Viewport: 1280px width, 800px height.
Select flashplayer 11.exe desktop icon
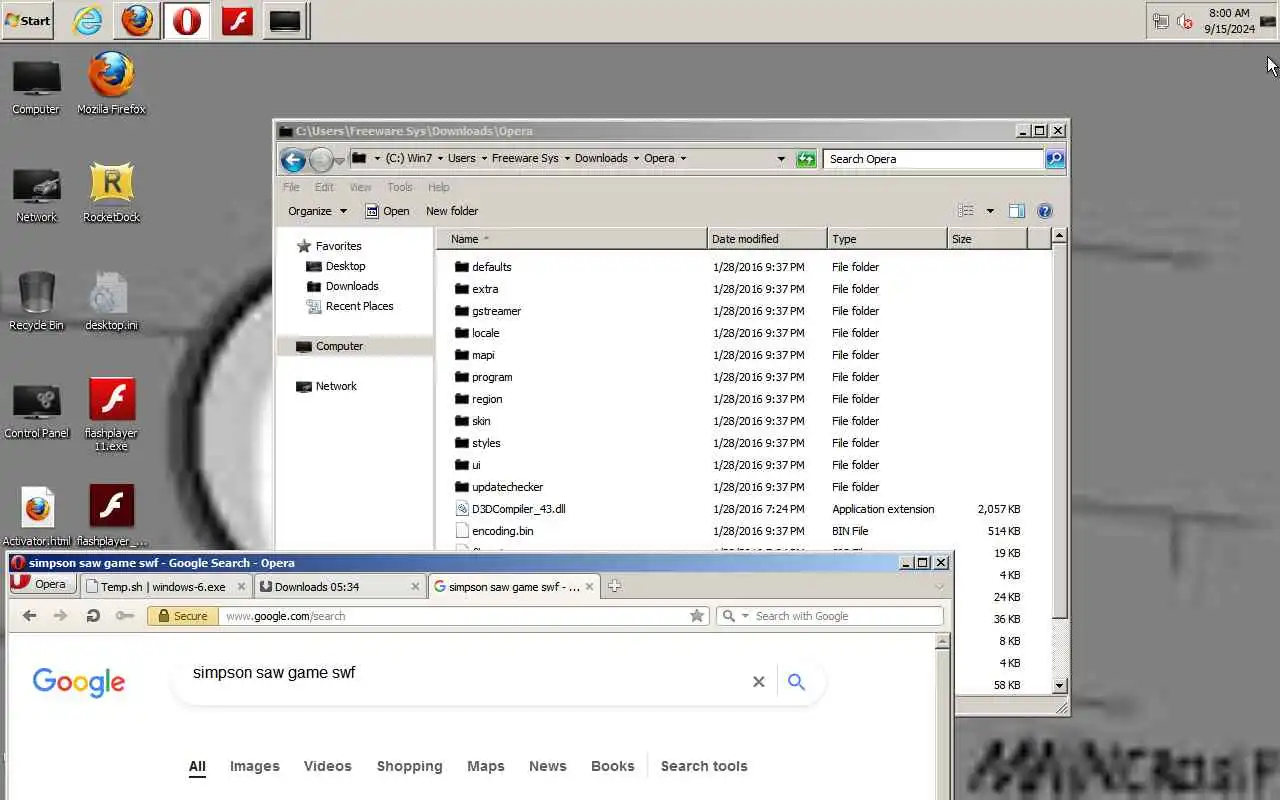tap(111, 414)
